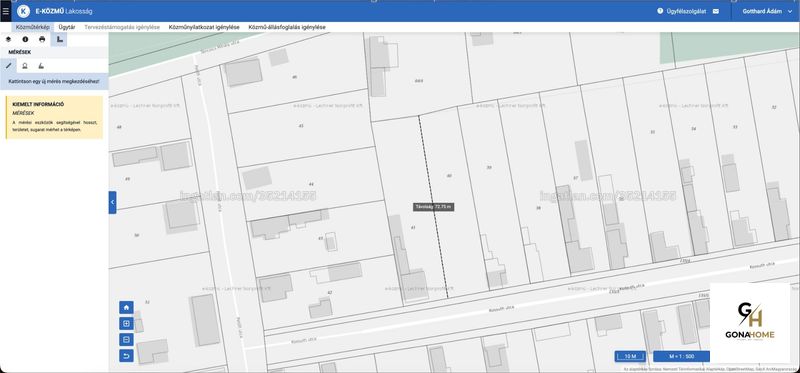Click parcel number 41 on the map
This screenshot has width=800, height=373.
(413, 228)
